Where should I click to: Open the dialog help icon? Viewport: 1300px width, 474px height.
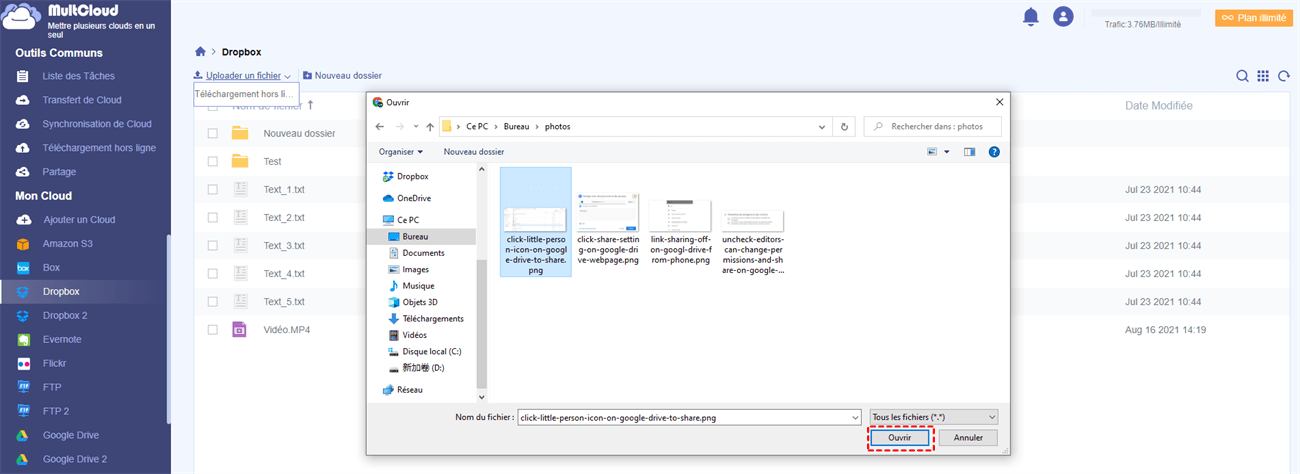pyautogui.click(x=994, y=152)
